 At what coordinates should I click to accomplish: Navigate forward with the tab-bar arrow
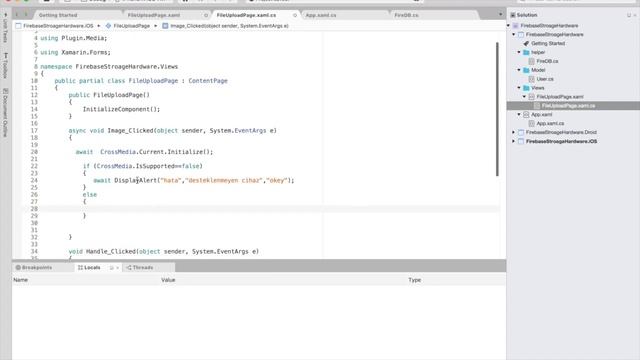(x=26, y=15)
